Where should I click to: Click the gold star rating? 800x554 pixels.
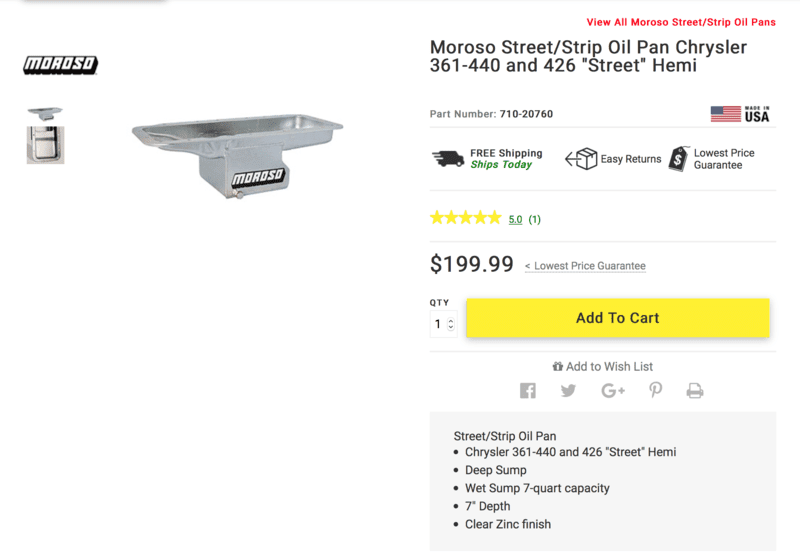click(x=465, y=218)
